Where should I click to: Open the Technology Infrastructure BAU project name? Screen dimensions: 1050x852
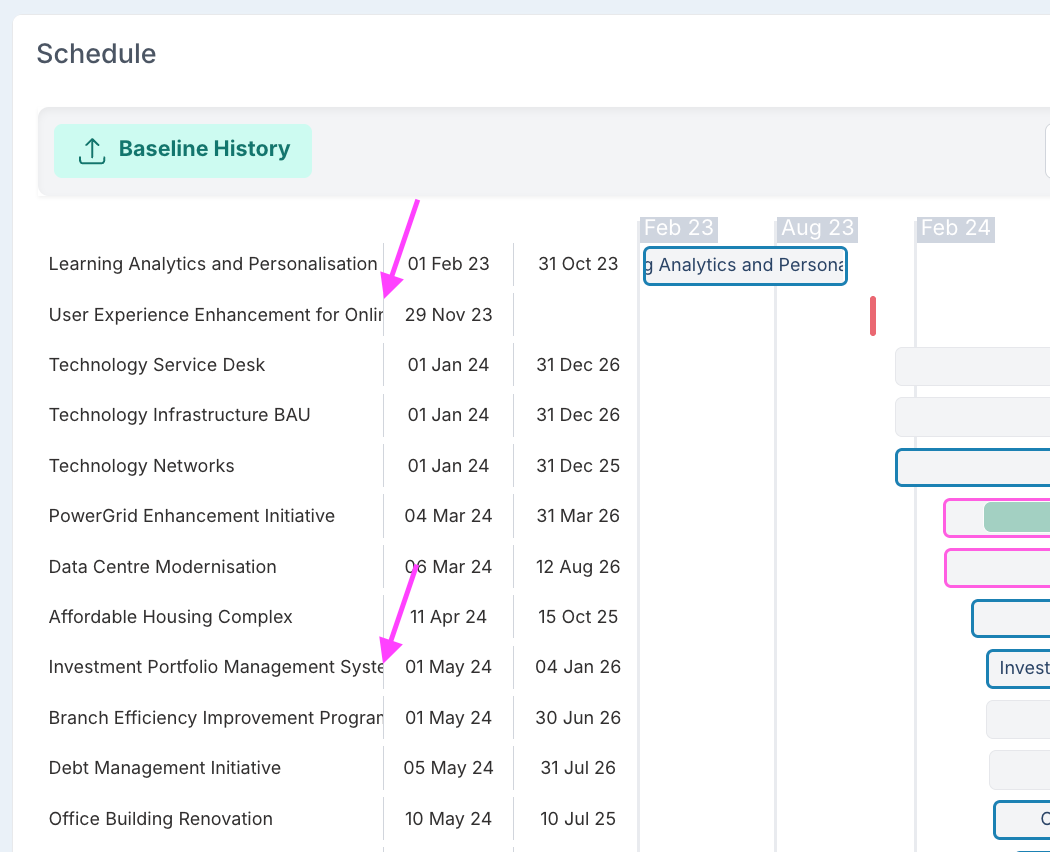pos(180,415)
